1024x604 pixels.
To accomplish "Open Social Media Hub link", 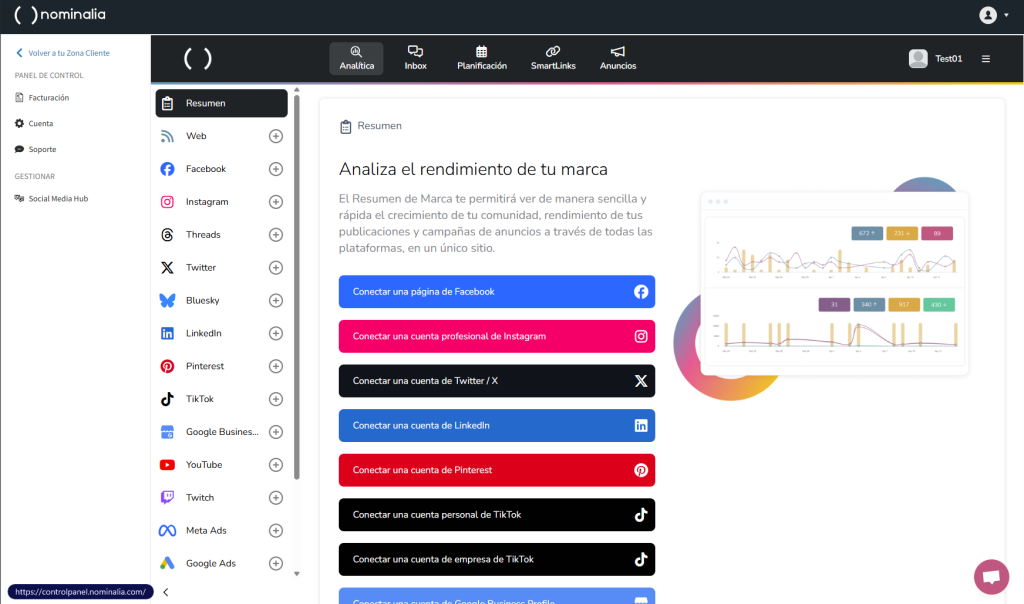I will tap(52, 199).
